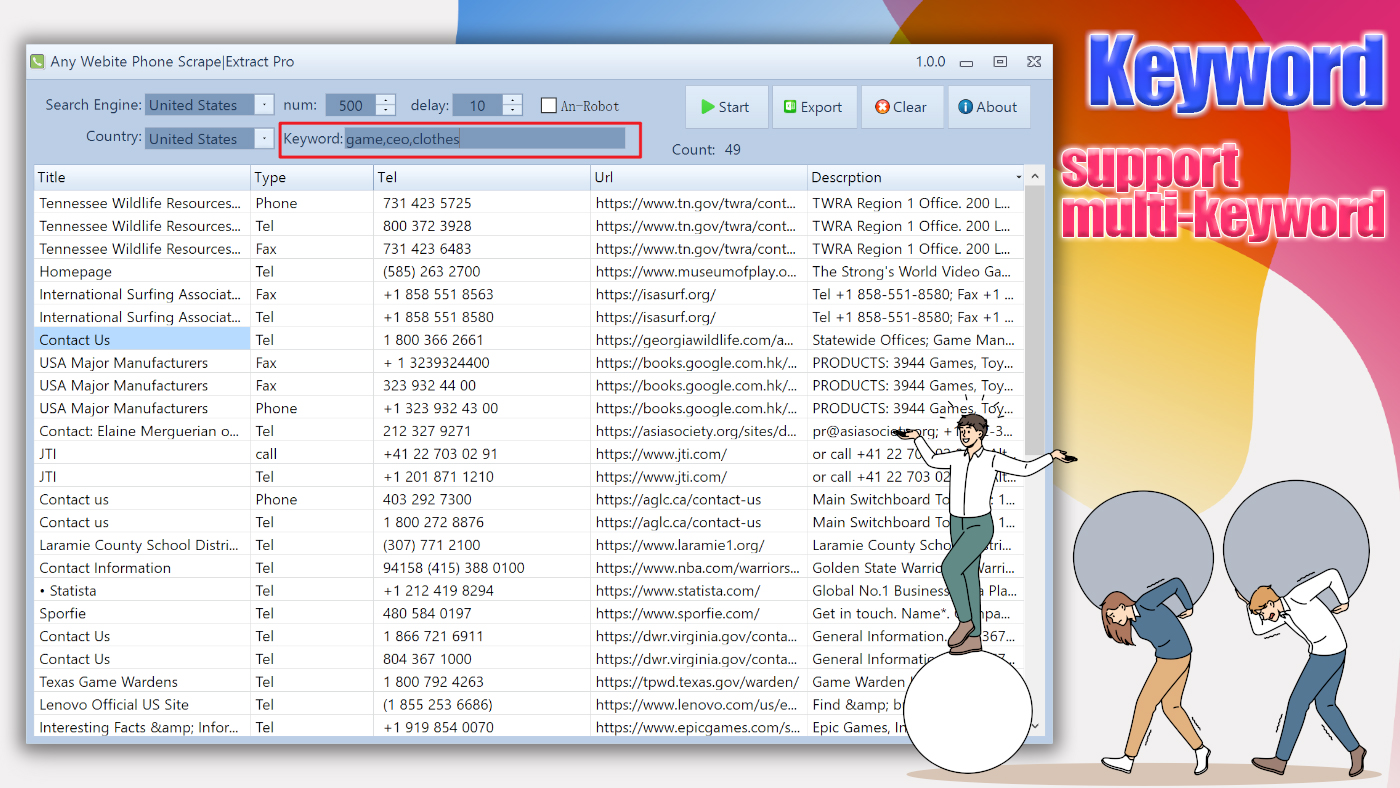Select the • Statista title cell
The image size is (1400, 788).
pyautogui.click(x=142, y=590)
